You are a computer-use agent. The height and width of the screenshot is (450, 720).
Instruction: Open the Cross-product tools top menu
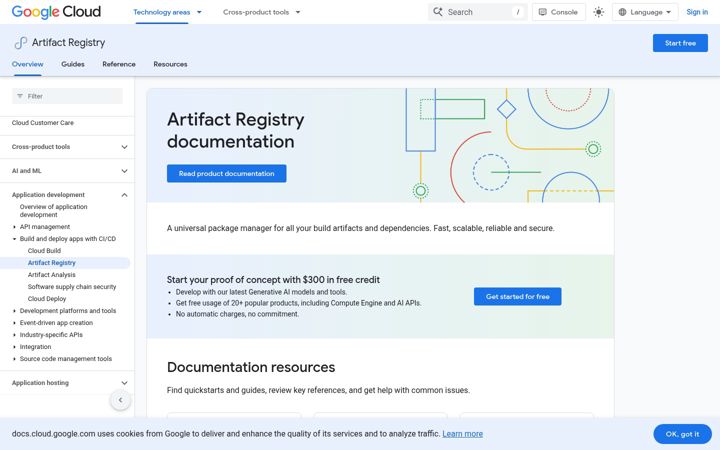(x=261, y=12)
